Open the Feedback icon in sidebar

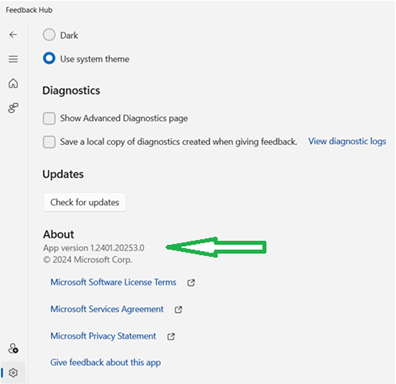coord(13,108)
